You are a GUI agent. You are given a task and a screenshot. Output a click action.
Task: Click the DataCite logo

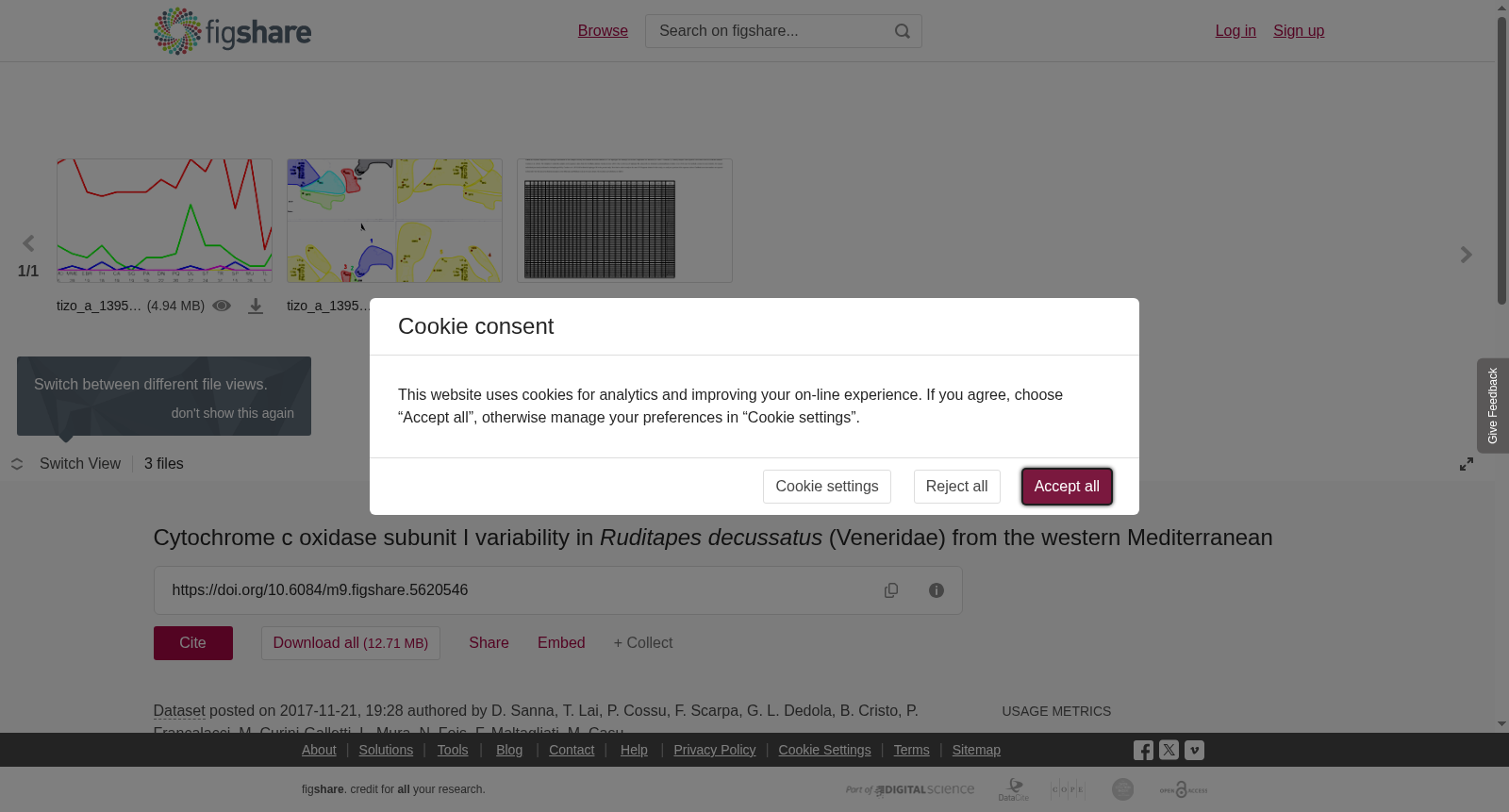click(1014, 789)
